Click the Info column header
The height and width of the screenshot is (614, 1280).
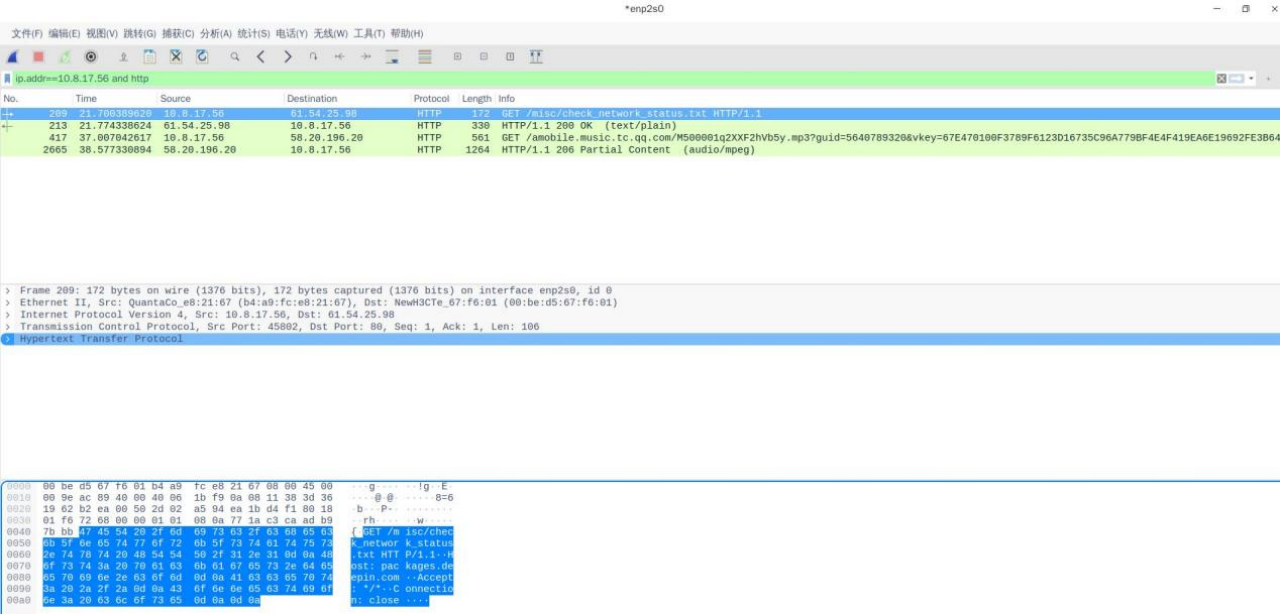click(888, 99)
